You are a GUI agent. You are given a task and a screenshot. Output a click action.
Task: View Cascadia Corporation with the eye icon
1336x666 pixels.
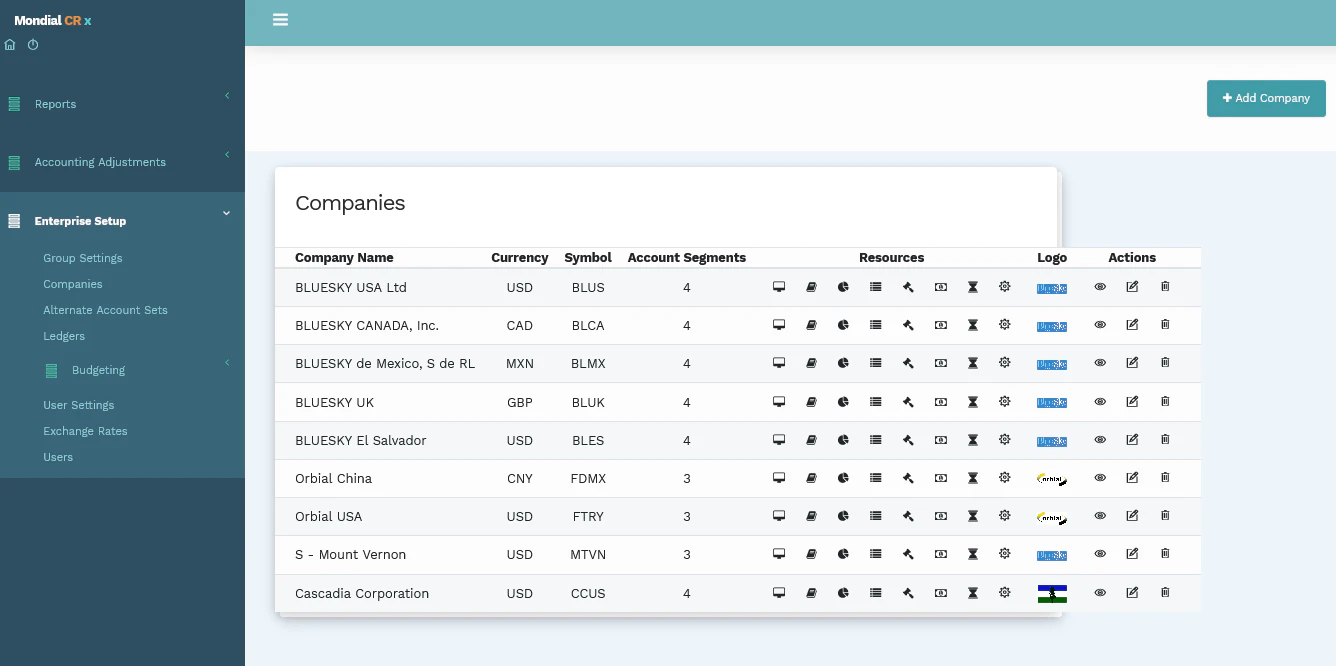[x=1100, y=592]
